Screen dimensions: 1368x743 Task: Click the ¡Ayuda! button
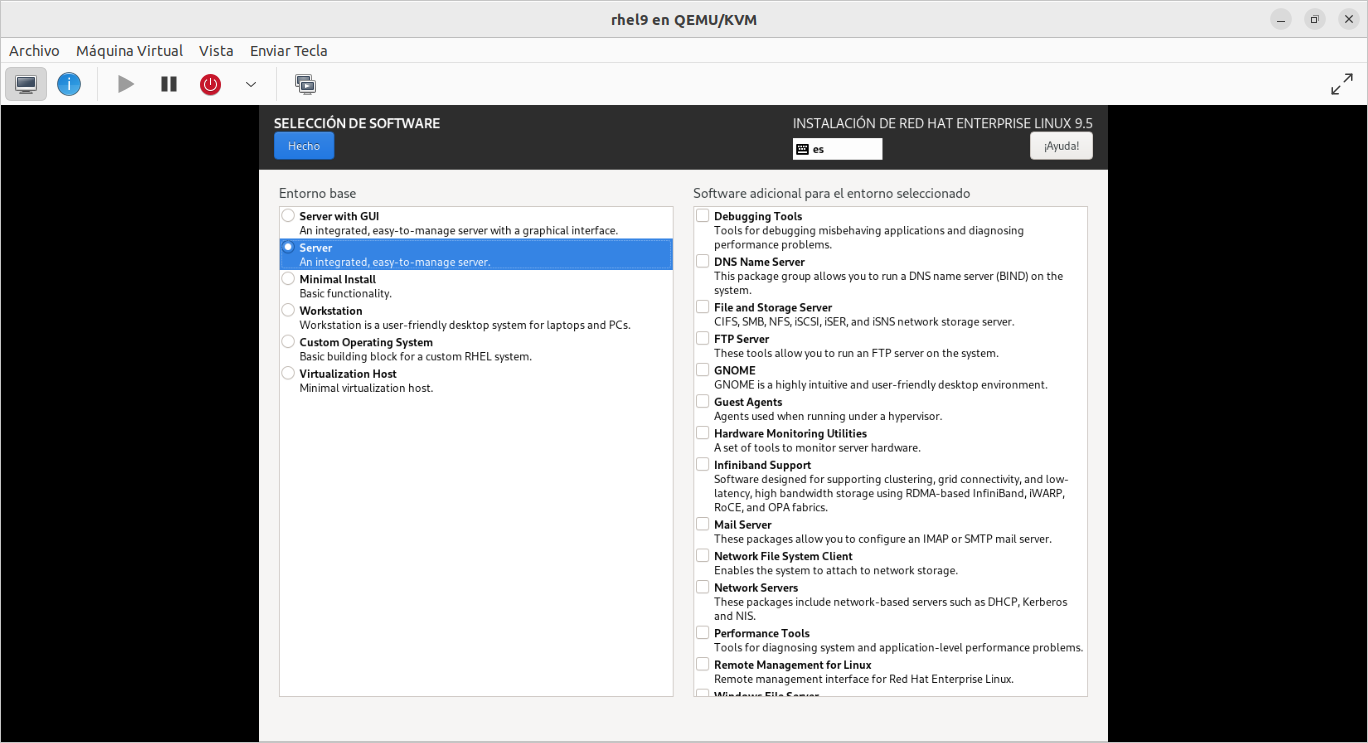click(1061, 146)
